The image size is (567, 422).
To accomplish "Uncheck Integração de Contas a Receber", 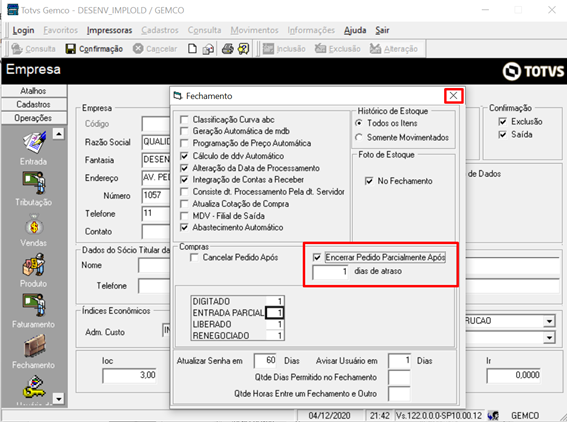I will [x=184, y=180].
